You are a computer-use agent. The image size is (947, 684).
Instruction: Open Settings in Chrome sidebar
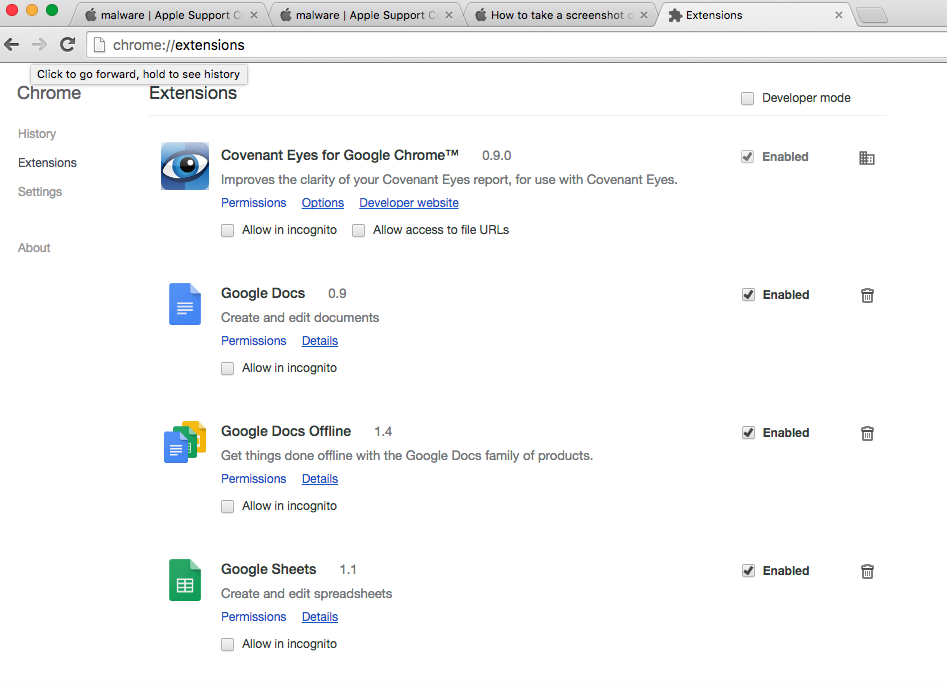click(40, 192)
